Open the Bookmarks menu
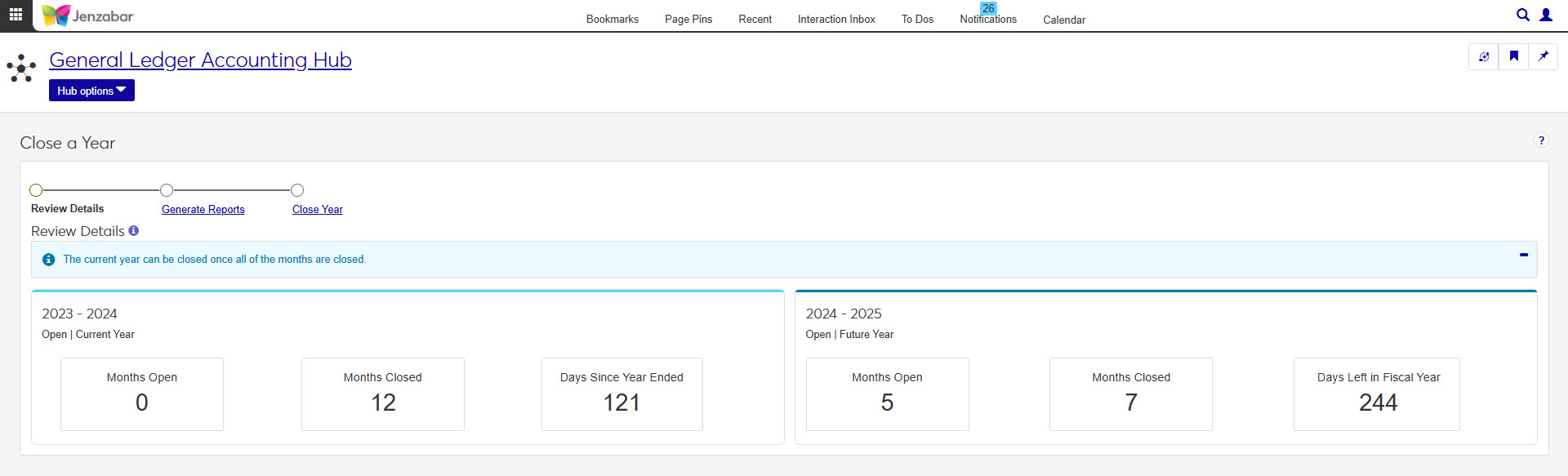 click(612, 19)
